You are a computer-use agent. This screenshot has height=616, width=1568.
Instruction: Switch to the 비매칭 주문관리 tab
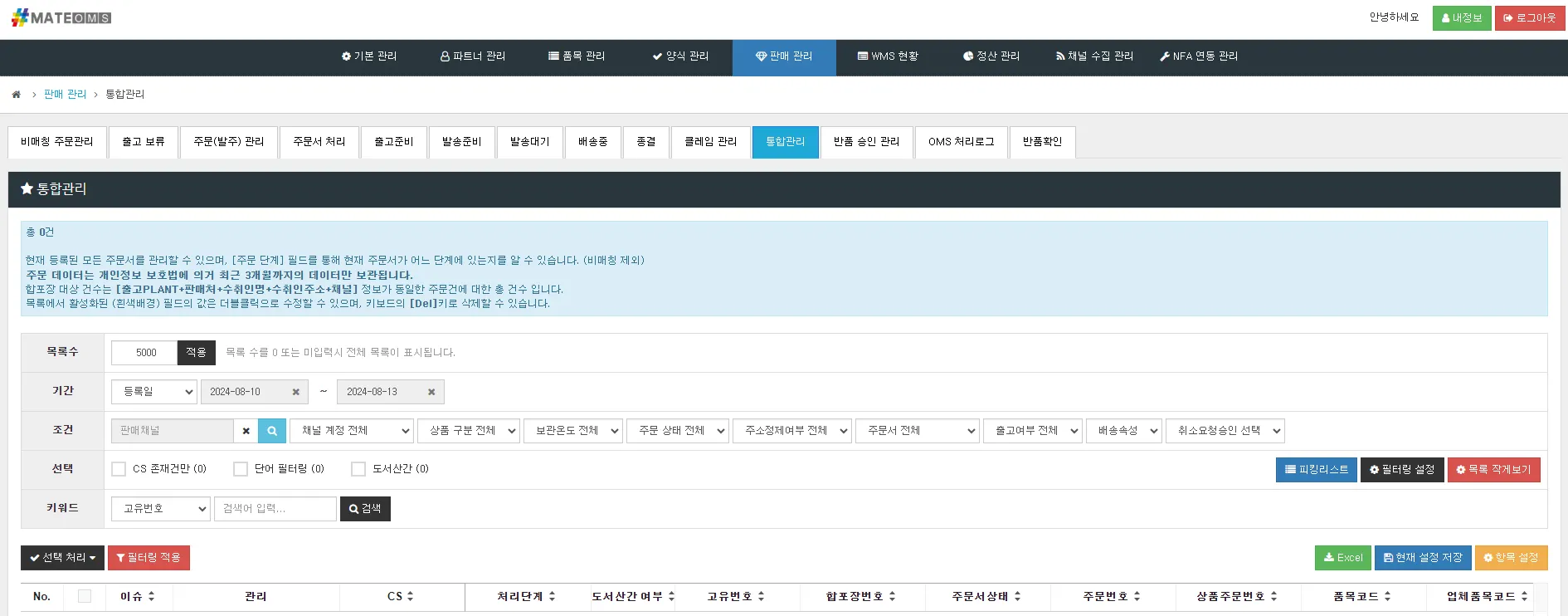(x=57, y=142)
